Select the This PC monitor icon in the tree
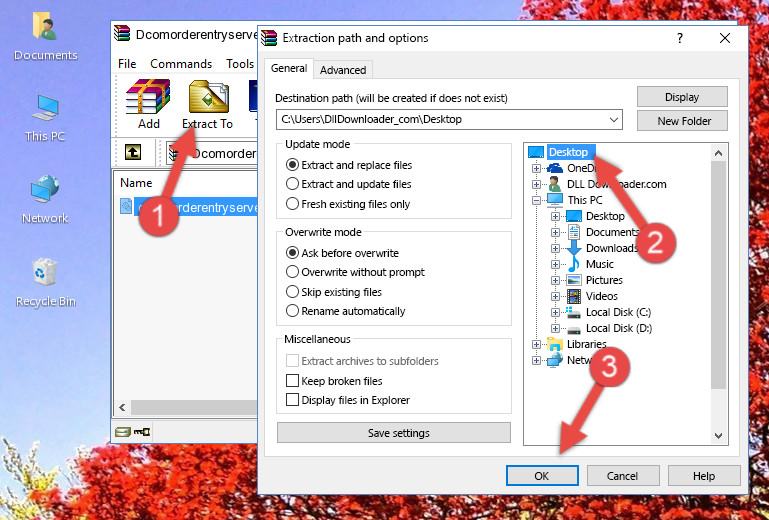This screenshot has height=520, width=769. (555, 200)
